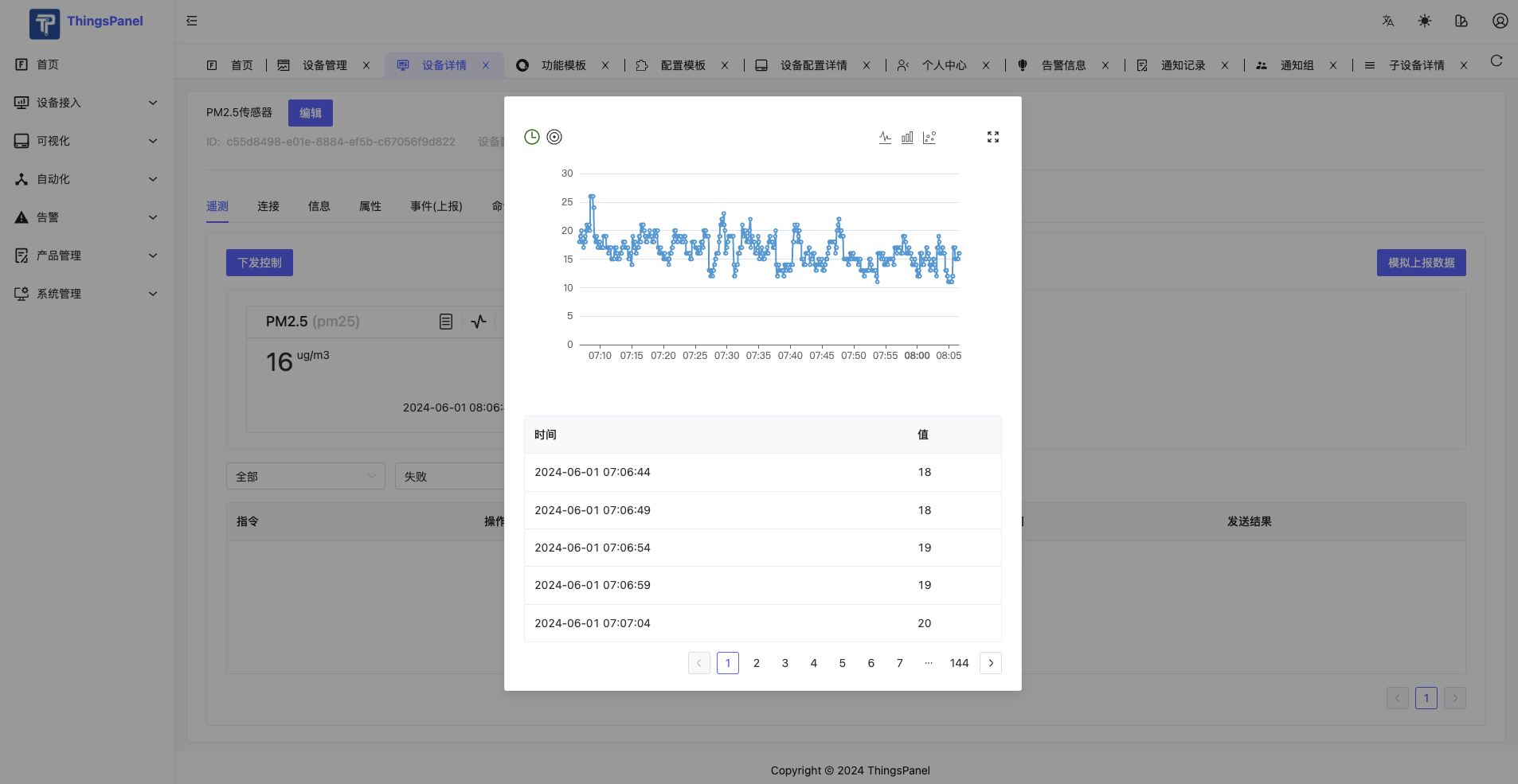The width and height of the screenshot is (1518, 784).
Task: Select the 遥测 device tab
Action: [x=217, y=206]
